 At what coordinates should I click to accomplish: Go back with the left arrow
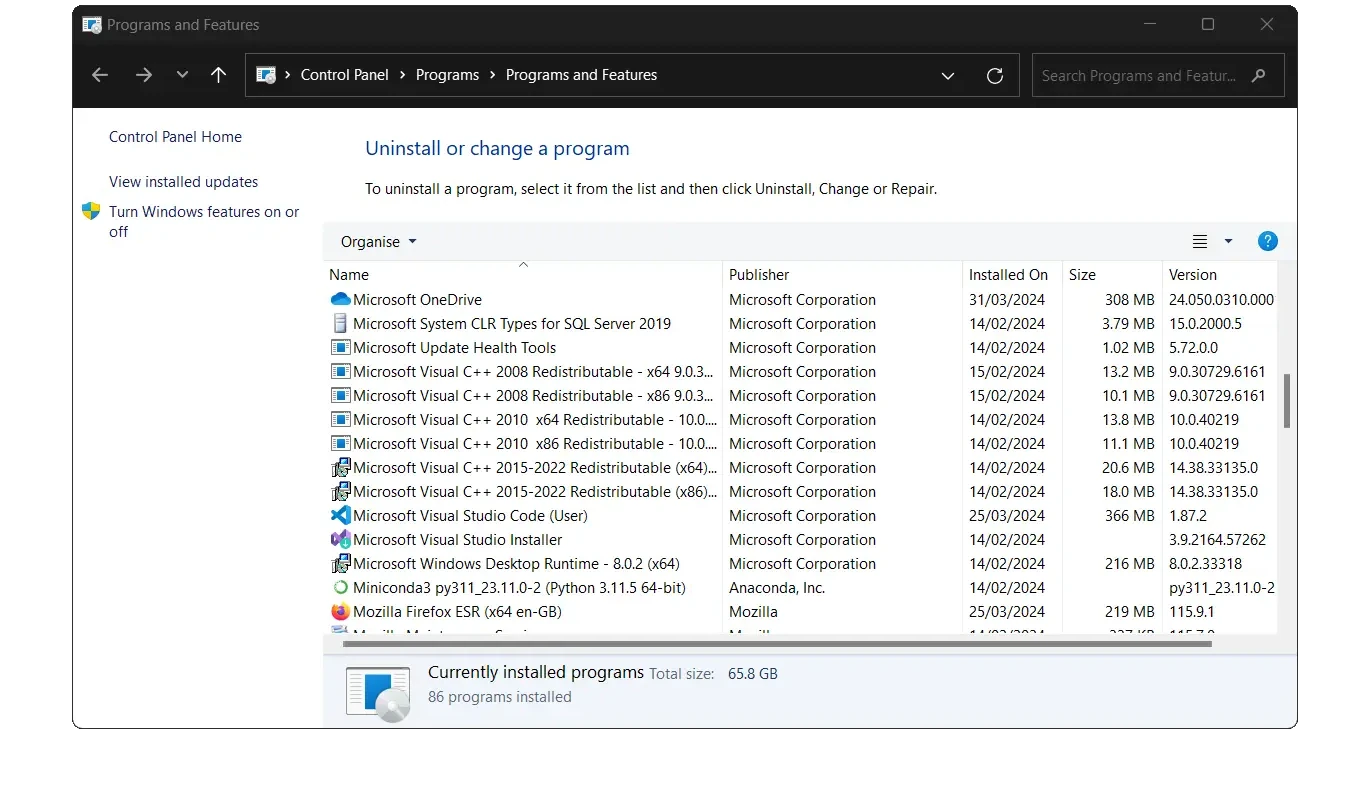click(x=99, y=75)
